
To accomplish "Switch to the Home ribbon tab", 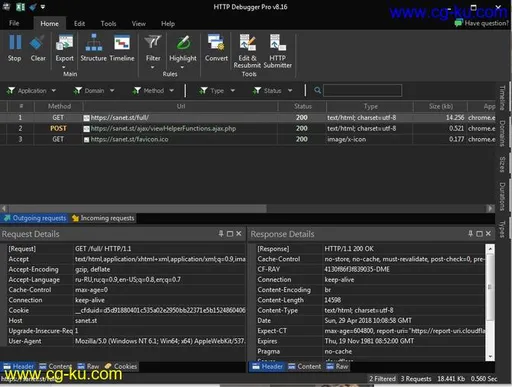I will (49, 23).
